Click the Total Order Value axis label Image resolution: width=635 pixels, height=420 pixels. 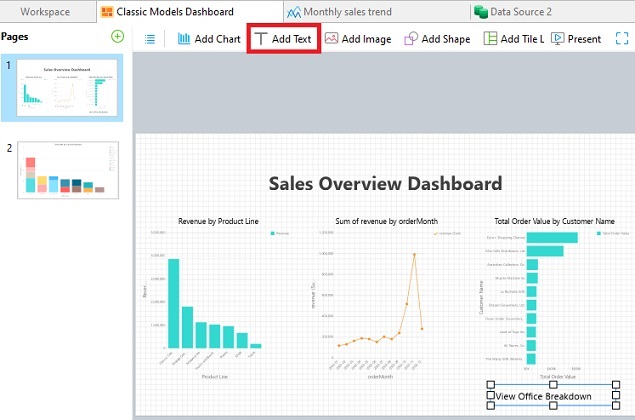click(x=558, y=377)
